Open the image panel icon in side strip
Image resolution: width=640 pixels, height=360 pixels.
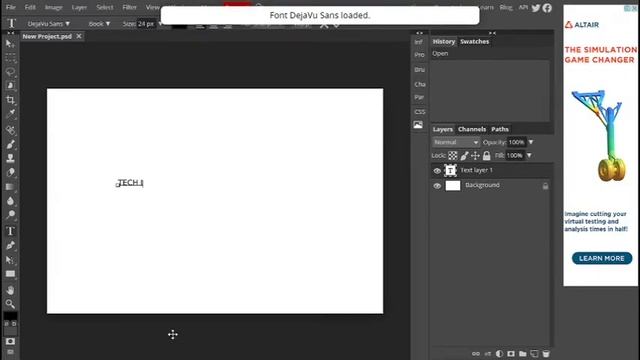tap(418, 125)
